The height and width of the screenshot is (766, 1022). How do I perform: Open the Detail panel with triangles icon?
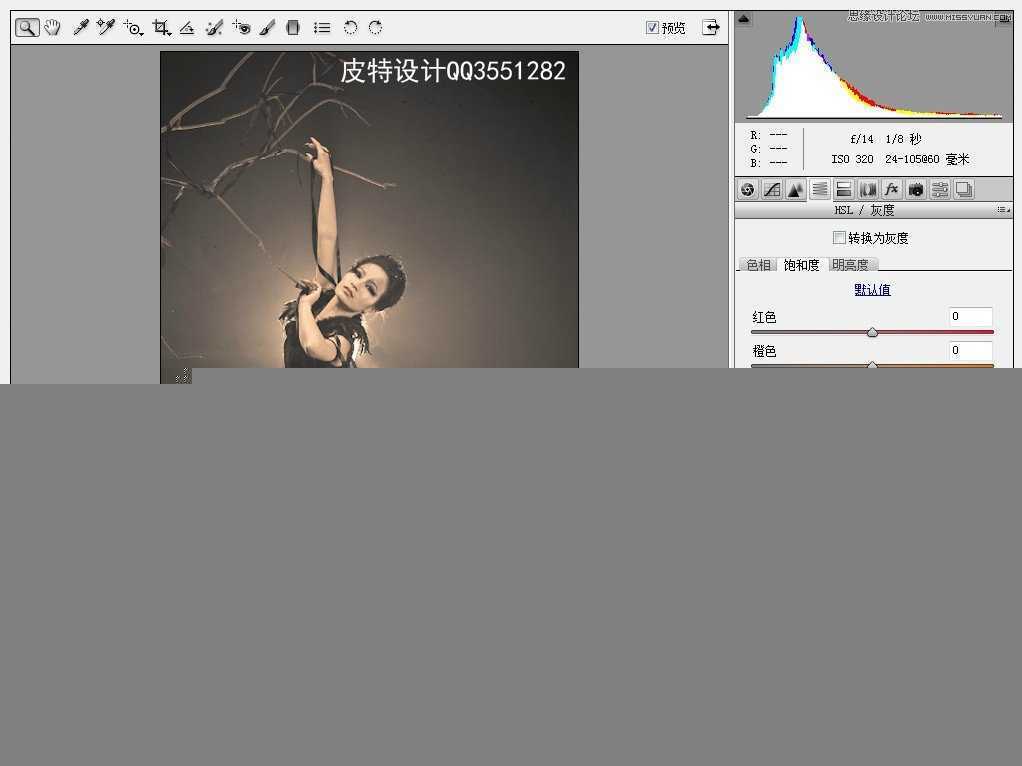(x=796, y=190)
